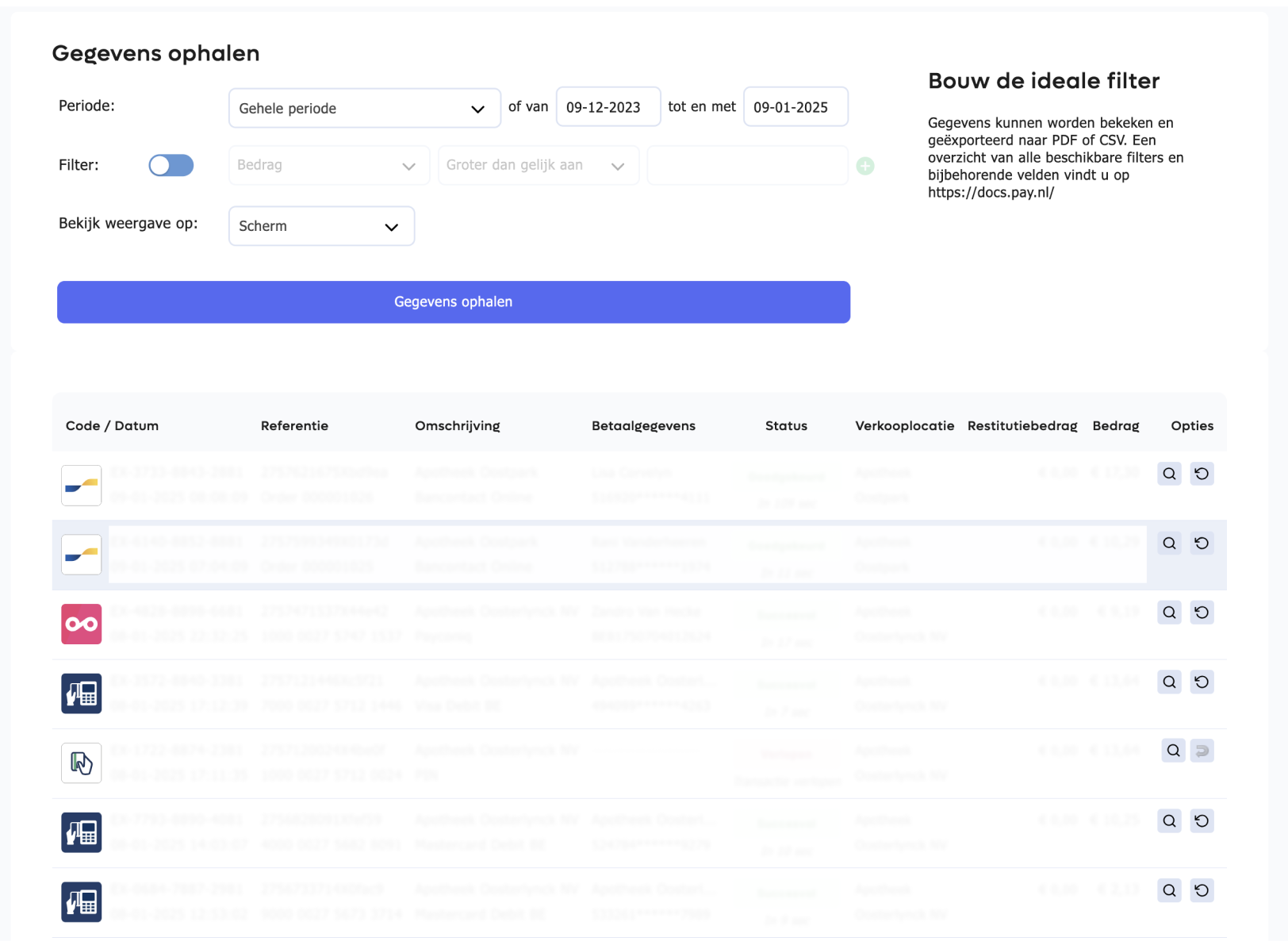Click the refund arrow in the highlighted row
The image size is (1288, 949).
click(x=1202, y=543)
